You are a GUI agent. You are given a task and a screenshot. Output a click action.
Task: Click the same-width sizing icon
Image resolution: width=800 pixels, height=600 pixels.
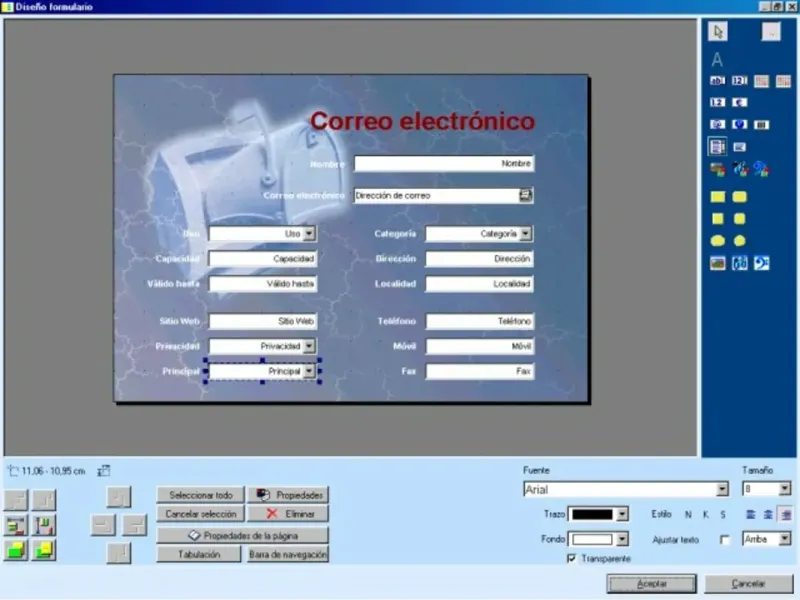pos(16,526)
